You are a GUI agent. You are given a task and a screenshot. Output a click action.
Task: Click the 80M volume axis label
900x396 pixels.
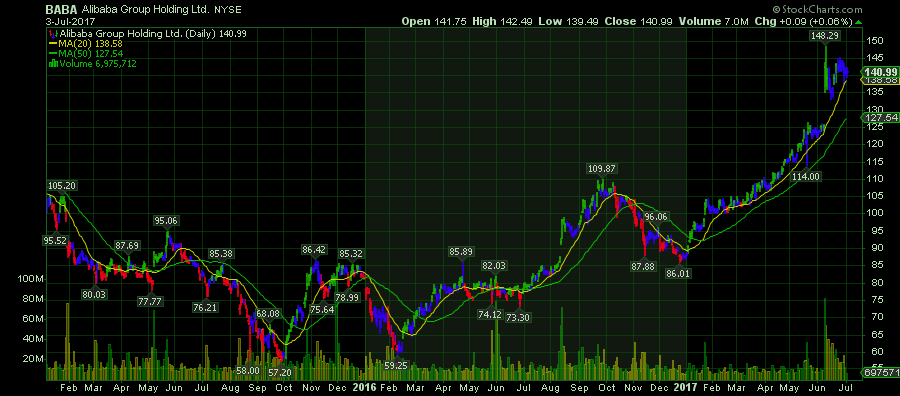[34, 299]
